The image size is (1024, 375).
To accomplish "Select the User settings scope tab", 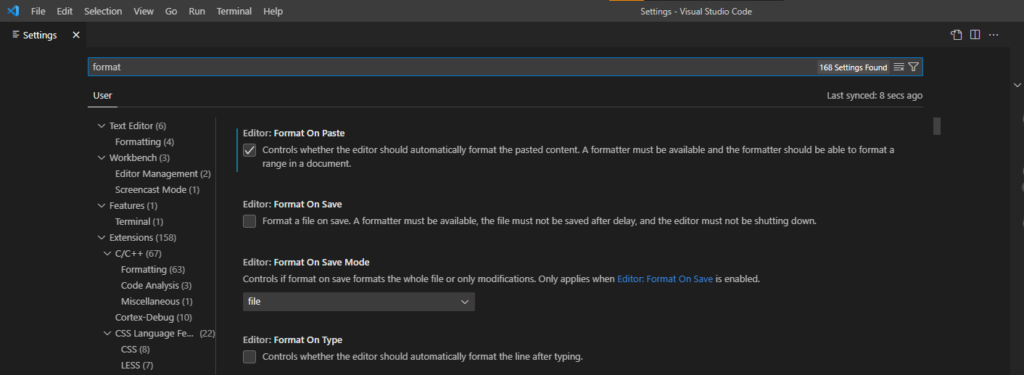I will (103, 95).
